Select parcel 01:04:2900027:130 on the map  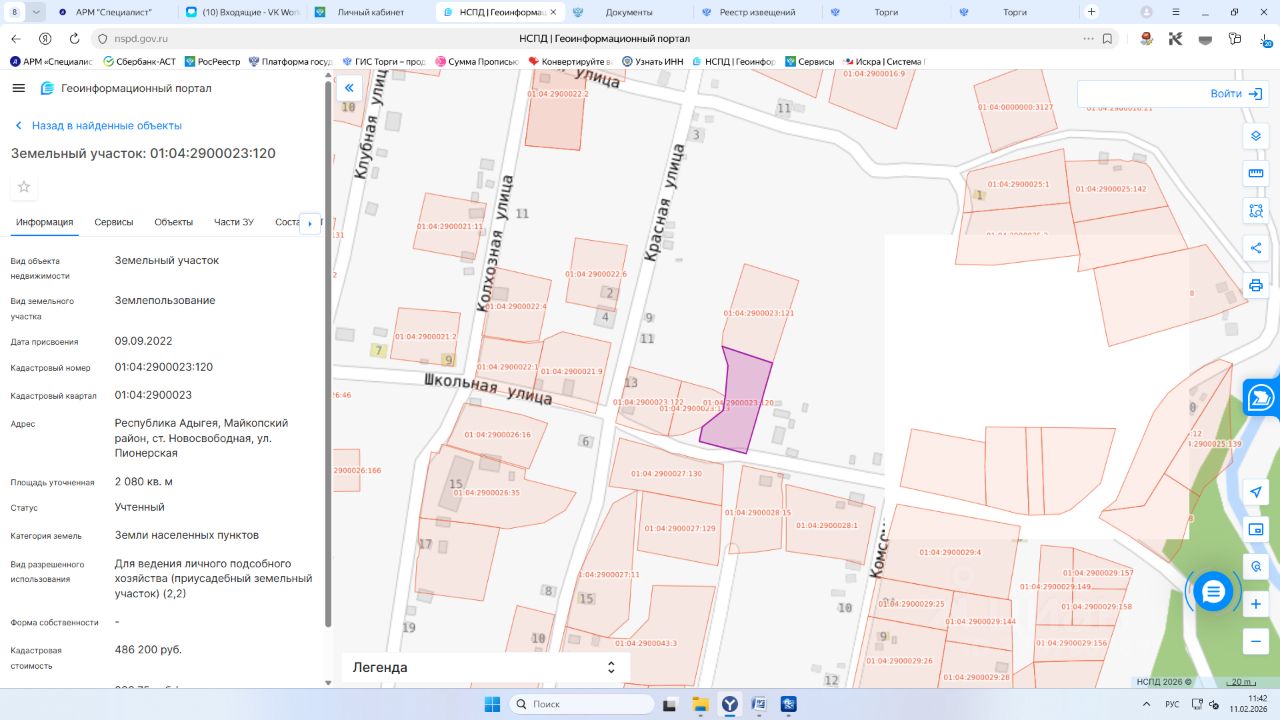pyautogui.click(x=666, y=474)
